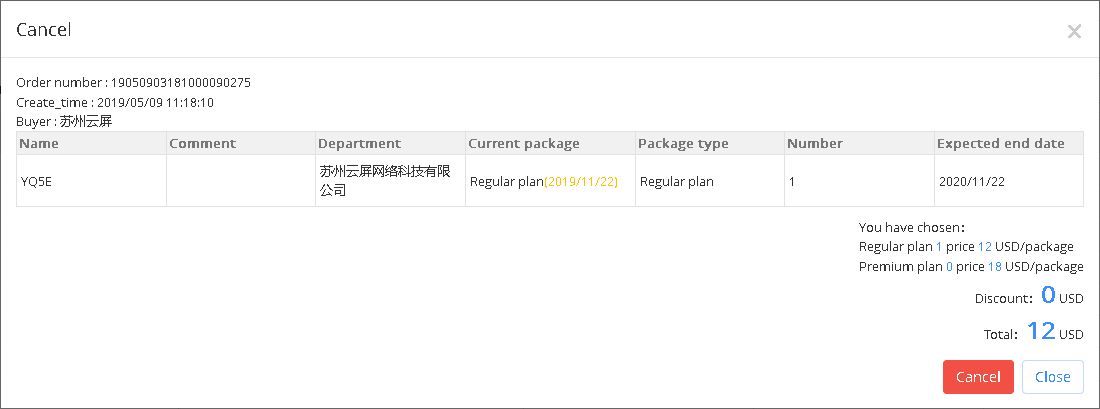Select the Expected end date column header

[1009, 143]
